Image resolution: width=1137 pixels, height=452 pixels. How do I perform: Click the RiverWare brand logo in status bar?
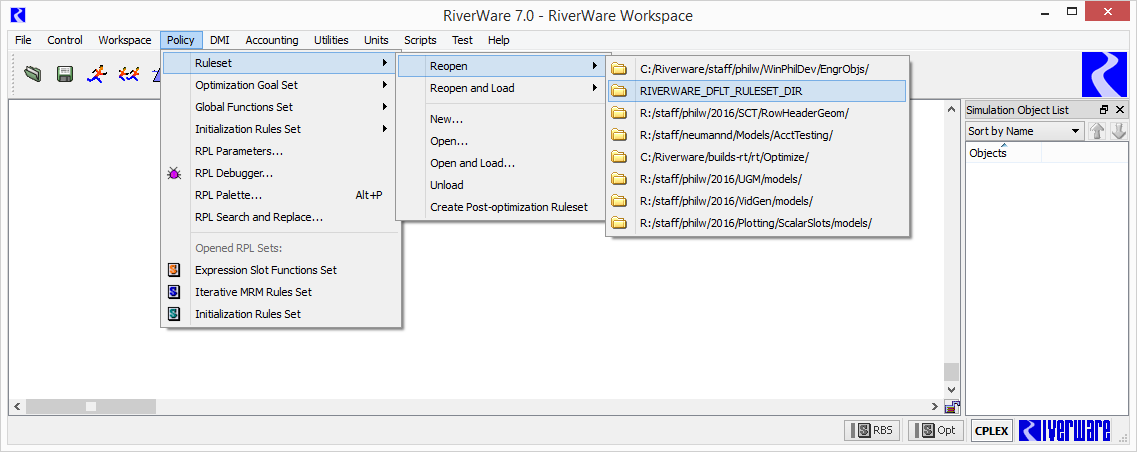point(1064,430)
